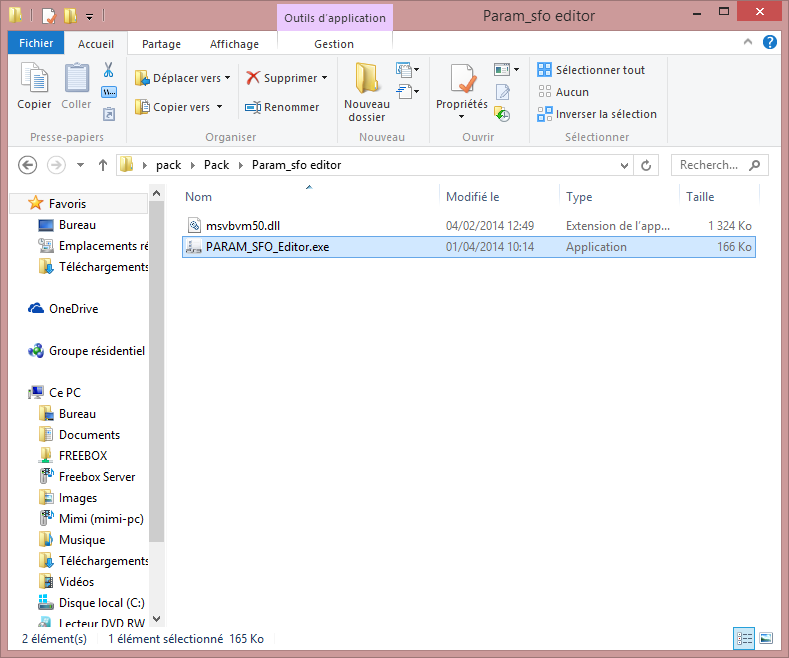
Task: Collapse the ribbon with chevron
Action: tap(748, 42)
